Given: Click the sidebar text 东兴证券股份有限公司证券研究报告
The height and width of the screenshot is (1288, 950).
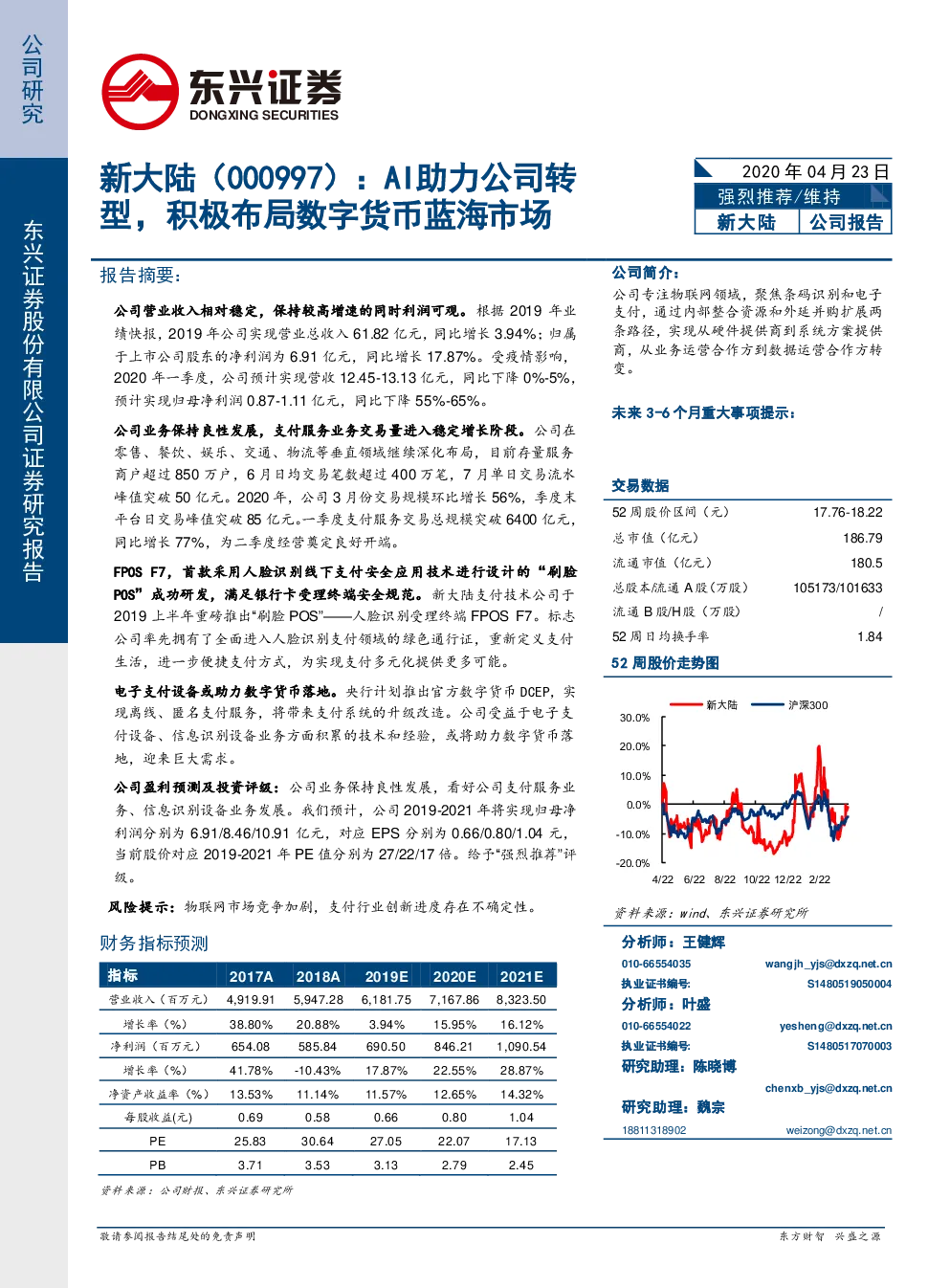Looking at the screenshot, I should click(x=33, y=401).
